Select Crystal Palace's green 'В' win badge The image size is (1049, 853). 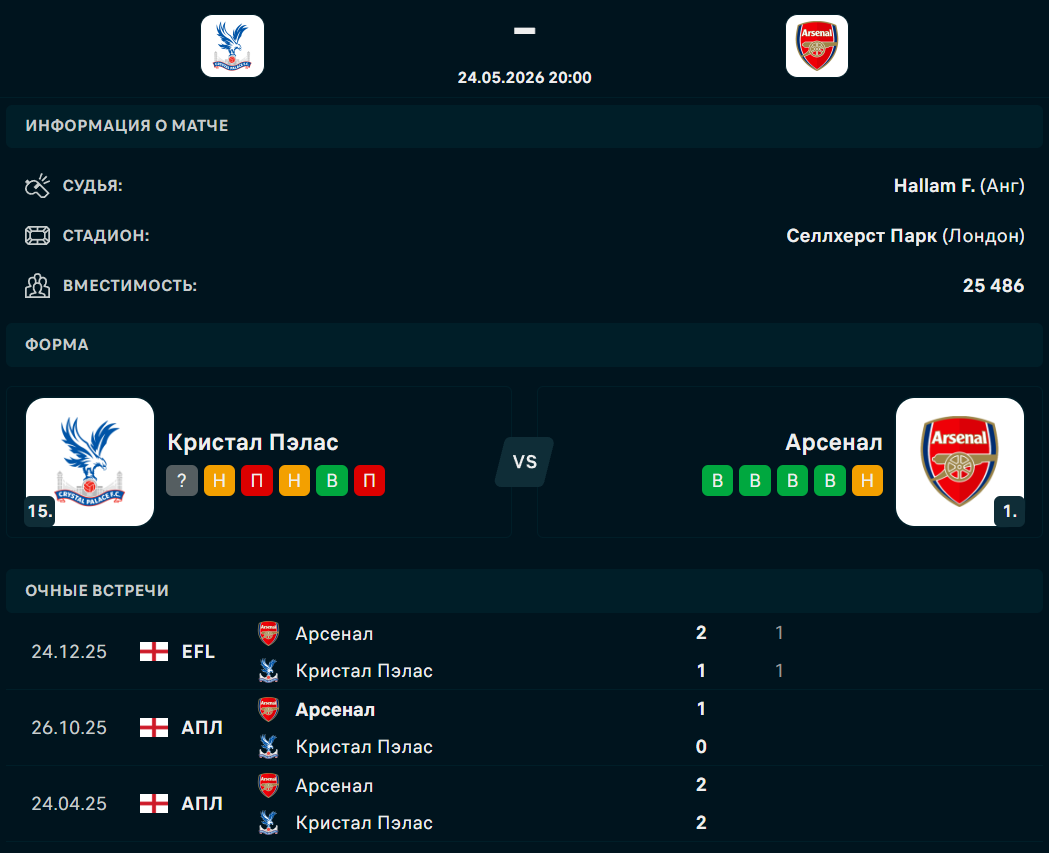pyautogui.click(x=332, y=480)
